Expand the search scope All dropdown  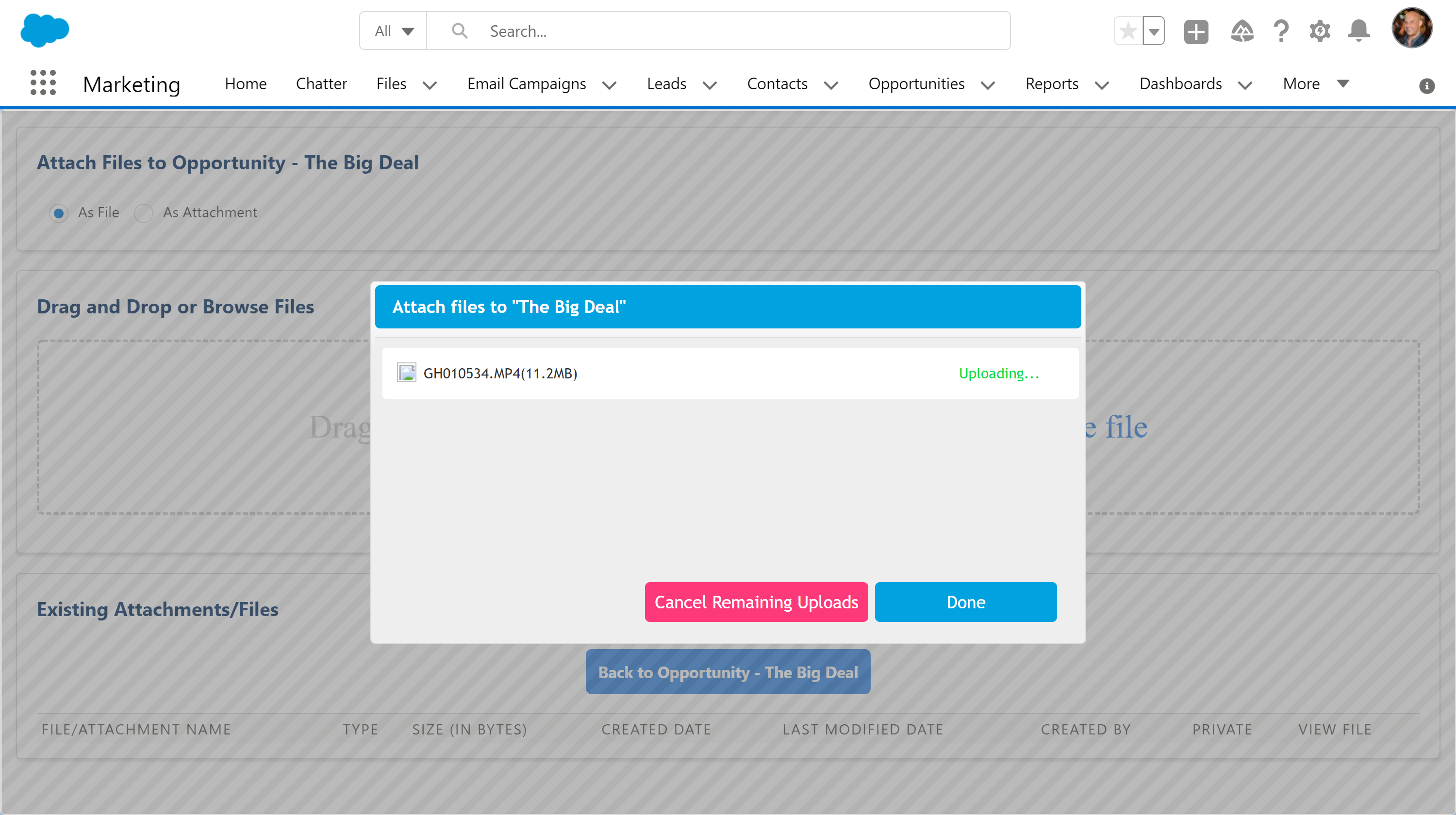tap(392, 31)
